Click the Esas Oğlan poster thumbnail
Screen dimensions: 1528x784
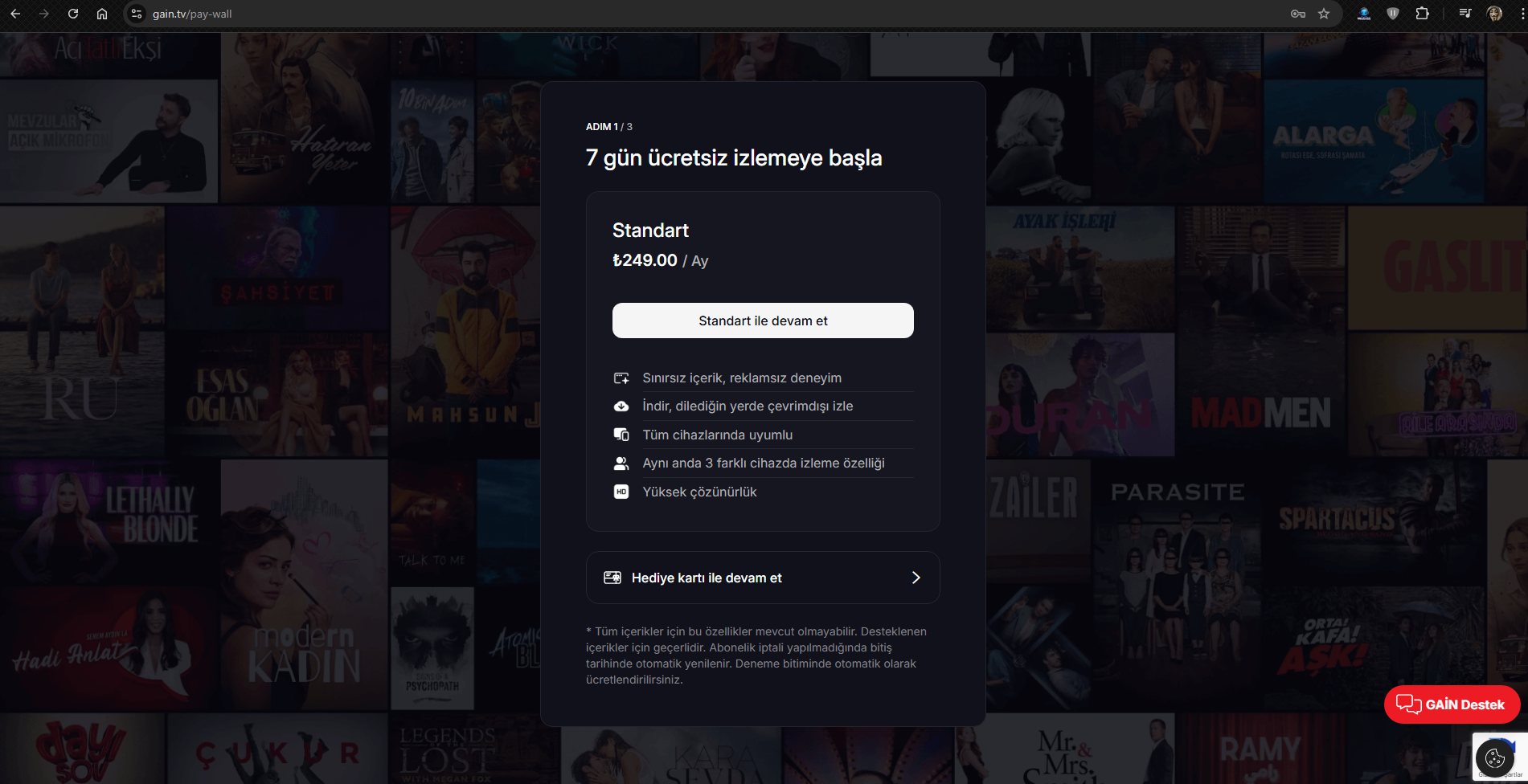click(277, 394)
